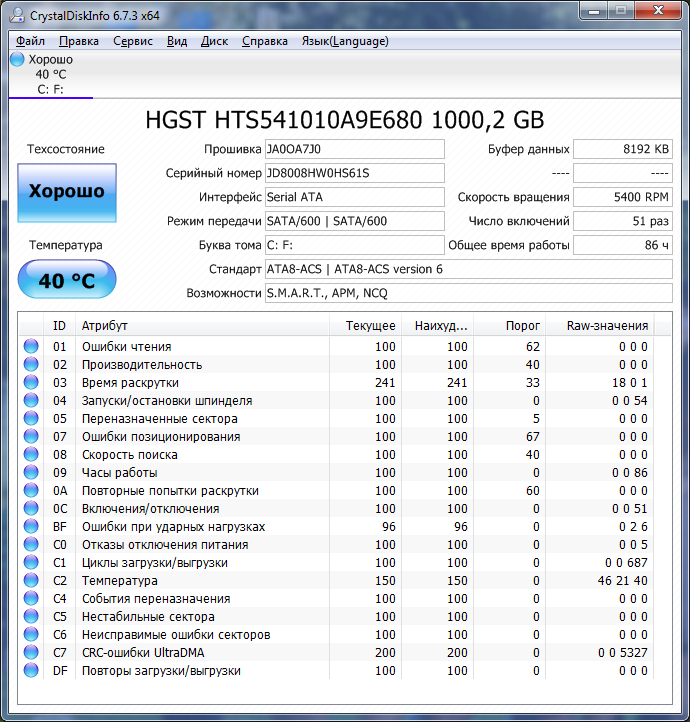The image size is (690, 722).
Task: Open the Диск menu
Action: coord(214,41)
